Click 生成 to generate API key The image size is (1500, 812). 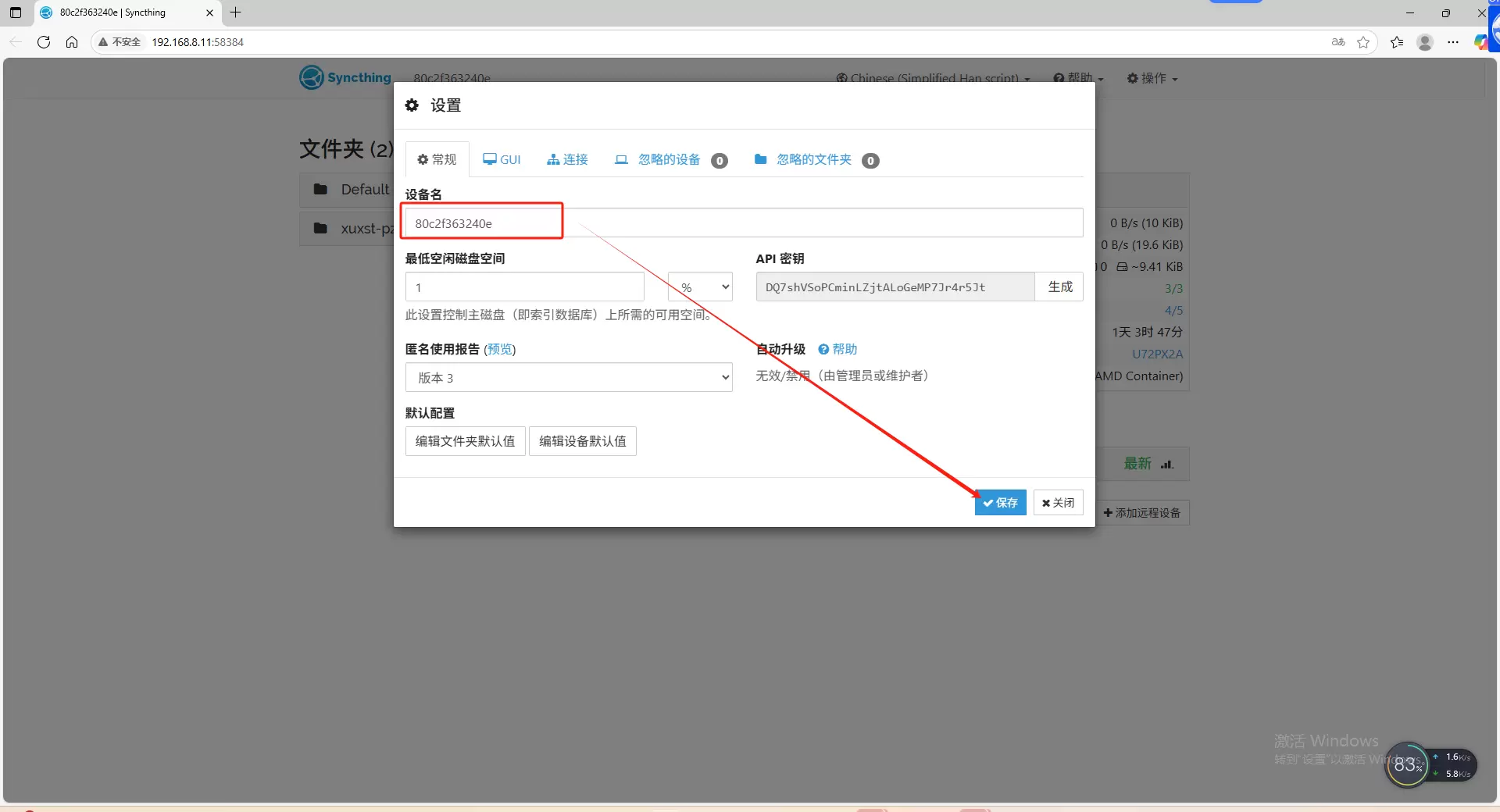click(x=1059, y=287)
